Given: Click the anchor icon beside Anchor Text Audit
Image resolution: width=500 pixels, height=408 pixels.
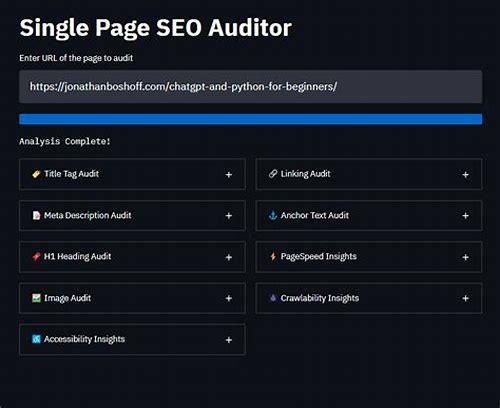Looking at the screenshot, I should (x=273, y=215).
